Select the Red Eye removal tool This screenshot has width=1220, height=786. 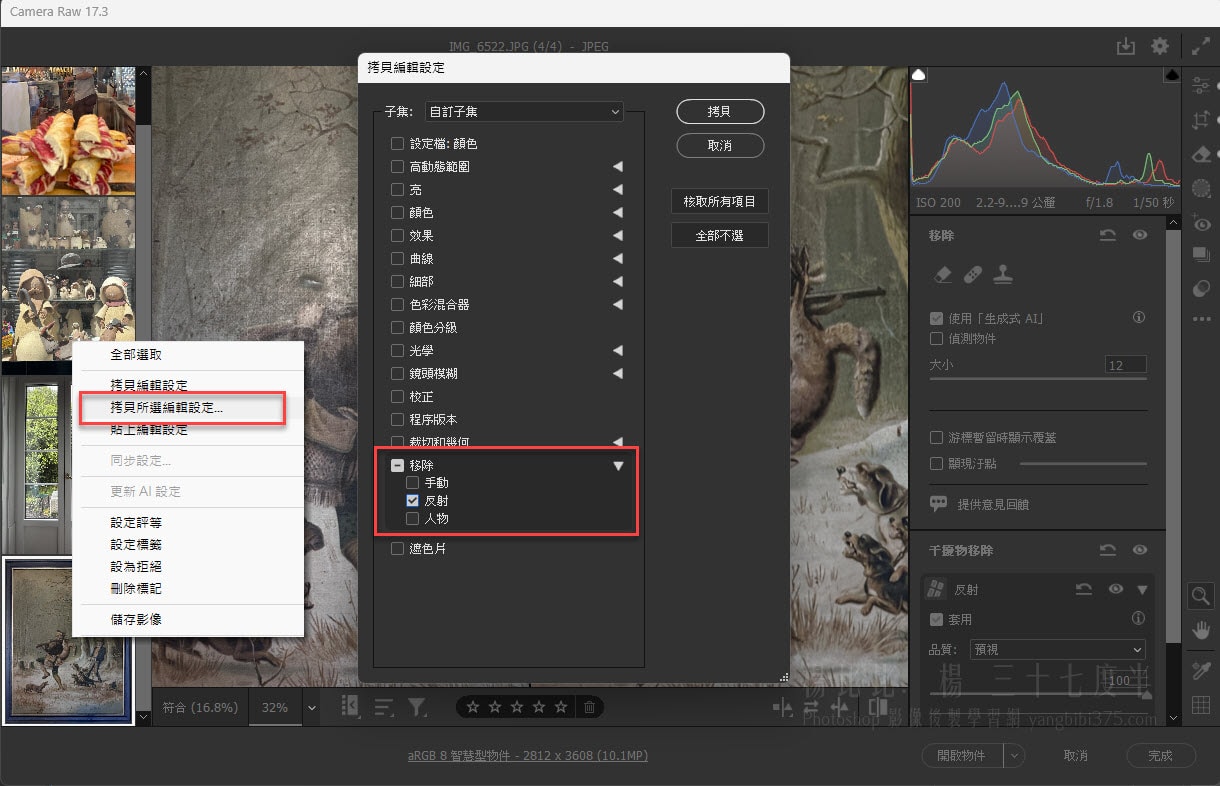(1202, 224)
